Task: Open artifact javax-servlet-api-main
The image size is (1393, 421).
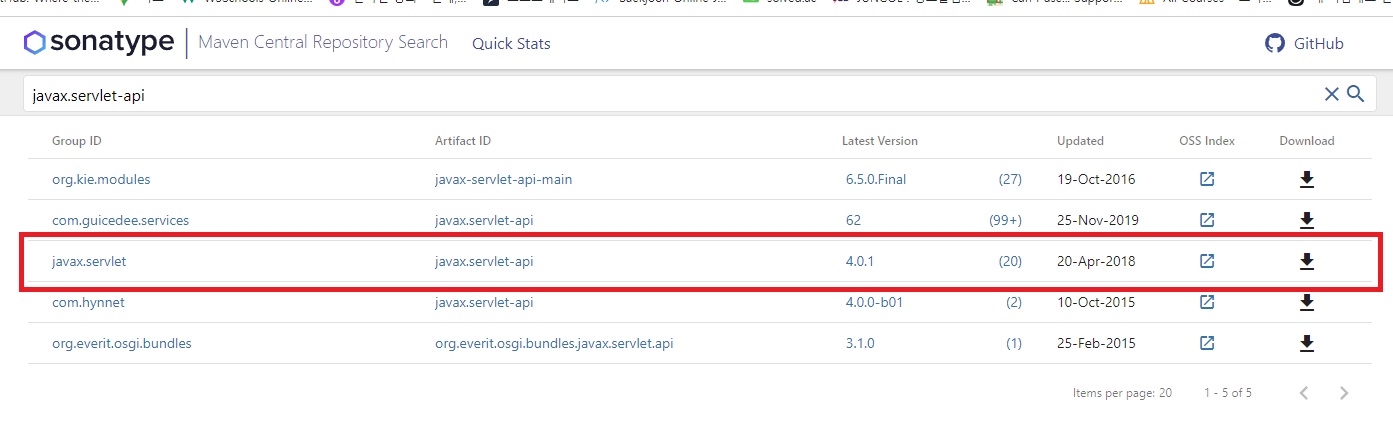Action: (503, 180)
